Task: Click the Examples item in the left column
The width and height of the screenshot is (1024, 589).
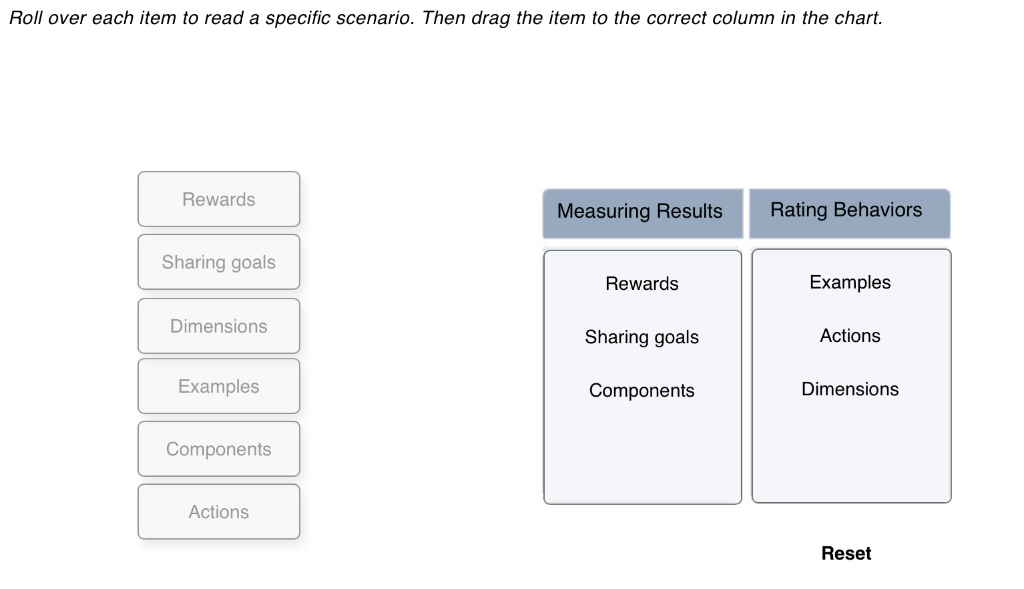Action: [x=218, y=386]
